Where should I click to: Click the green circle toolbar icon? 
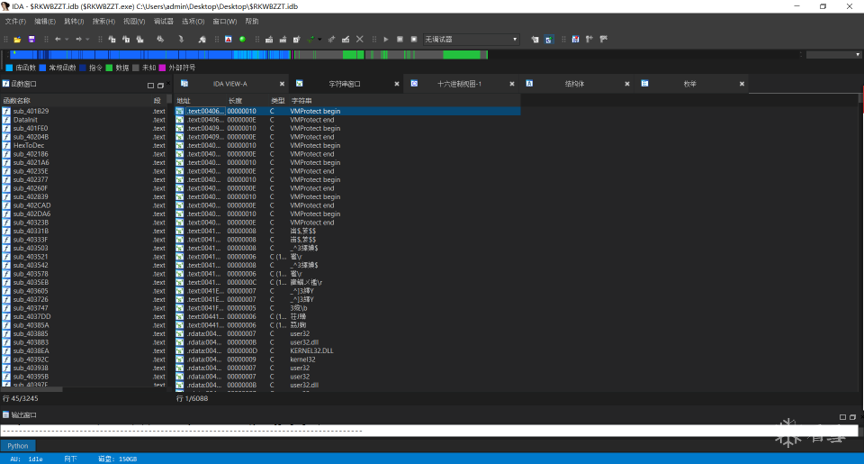click(x=242, y=40)
